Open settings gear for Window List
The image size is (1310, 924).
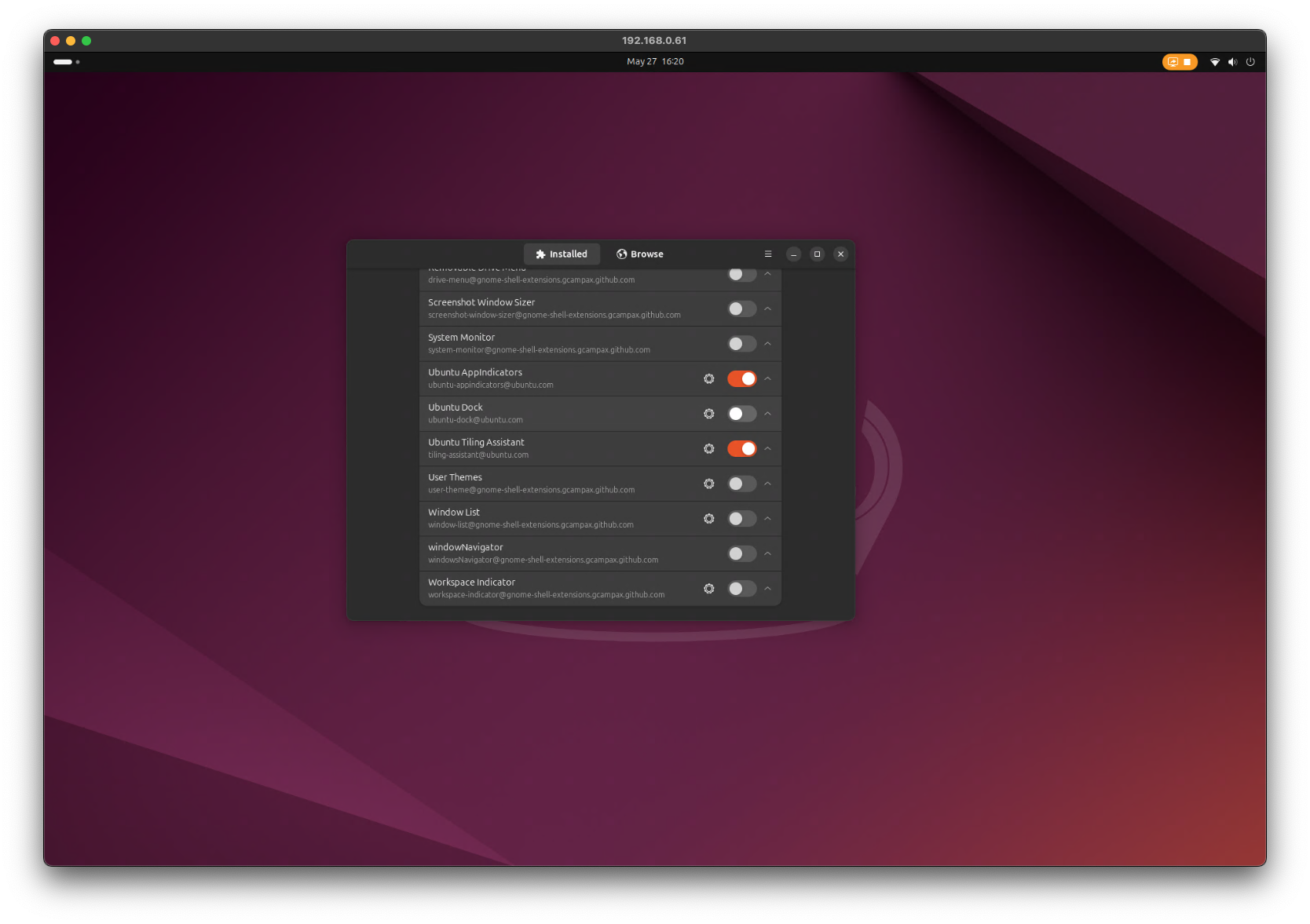pyautogui.click(x=708, y=519)
